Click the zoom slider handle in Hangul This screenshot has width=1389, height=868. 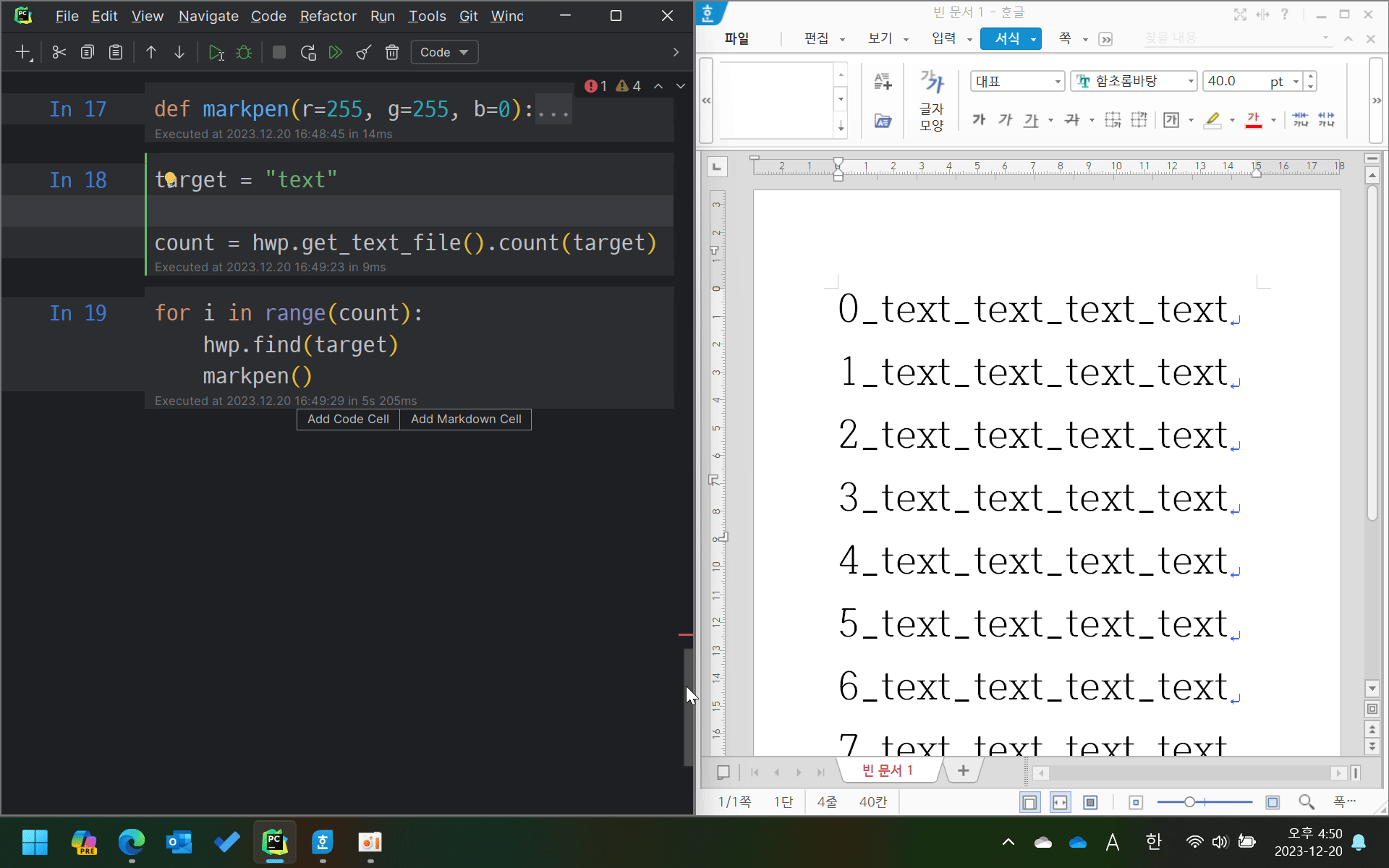[1189, 802]
